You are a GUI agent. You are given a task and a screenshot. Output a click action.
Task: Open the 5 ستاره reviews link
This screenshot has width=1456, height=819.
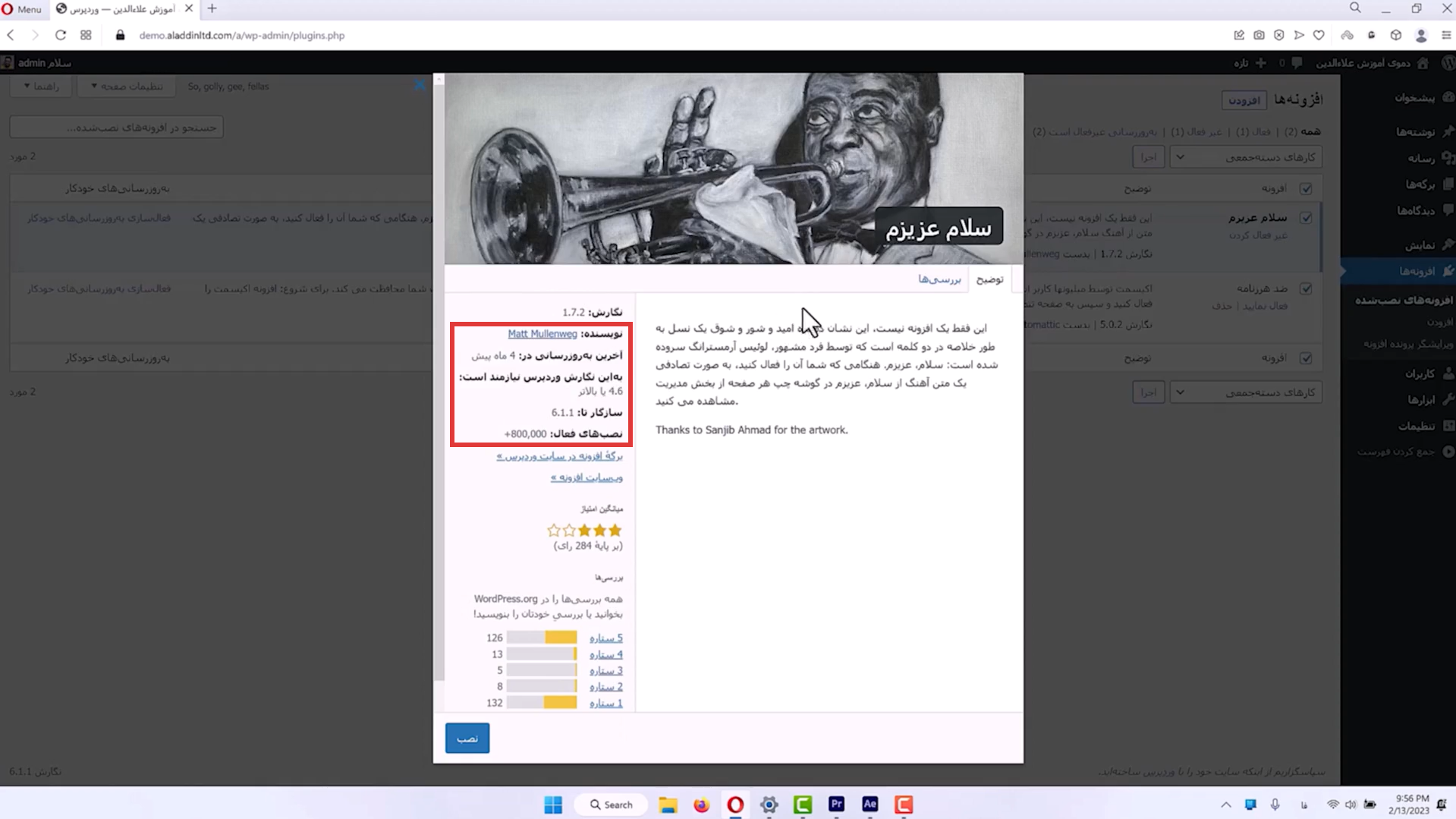coord(606,638)
